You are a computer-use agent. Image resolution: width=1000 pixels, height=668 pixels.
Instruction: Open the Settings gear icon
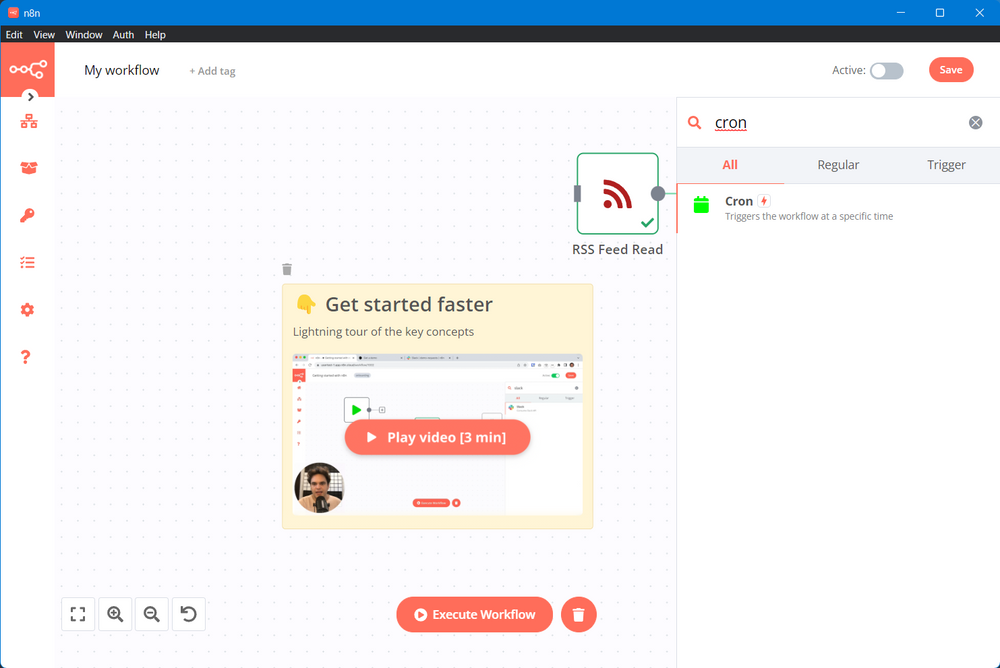coord(28,310)
